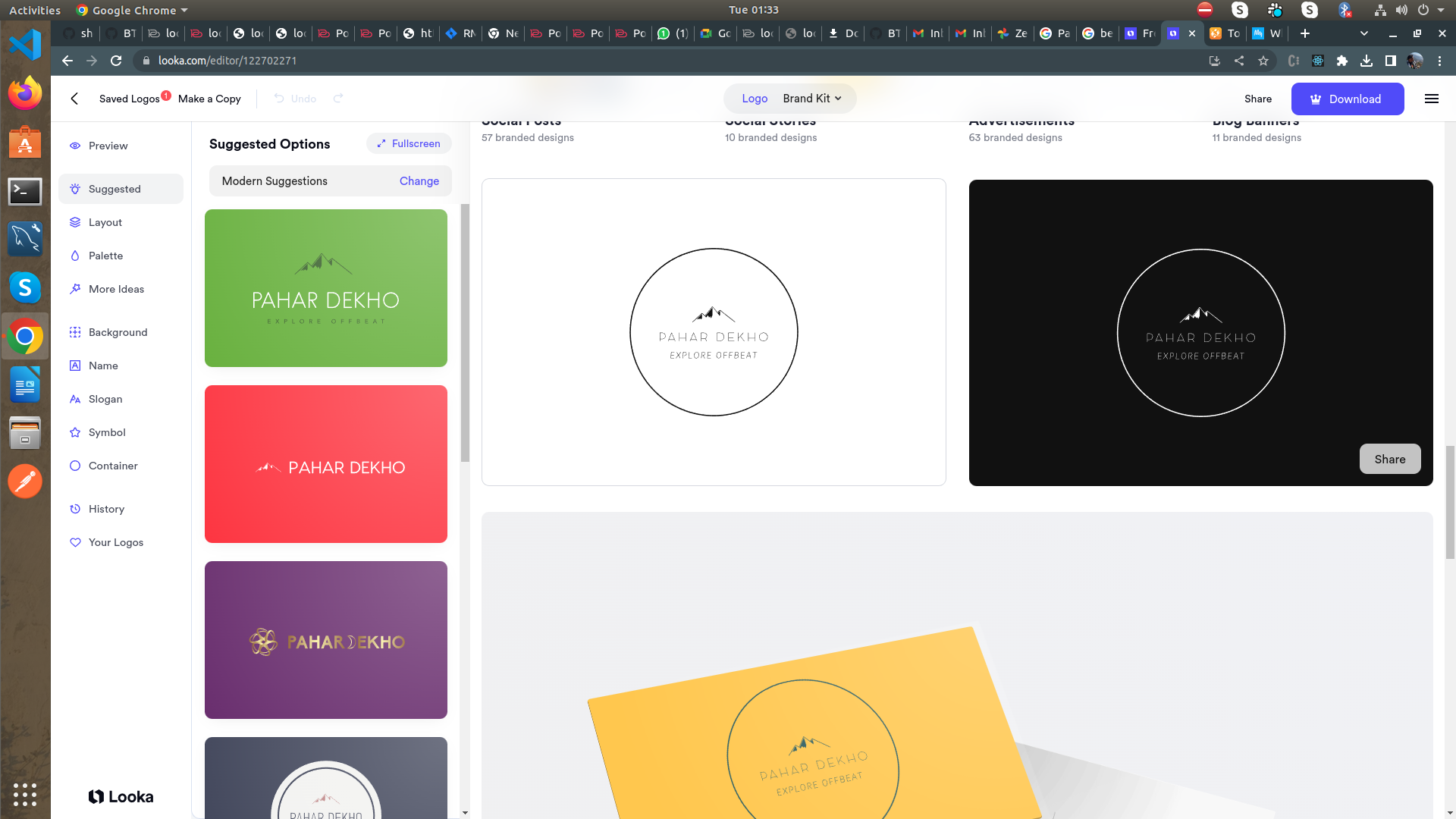Click the address bar URL
Viewport: 1456px width, 819px height.
pyautogui.click(x=227, y=61)
